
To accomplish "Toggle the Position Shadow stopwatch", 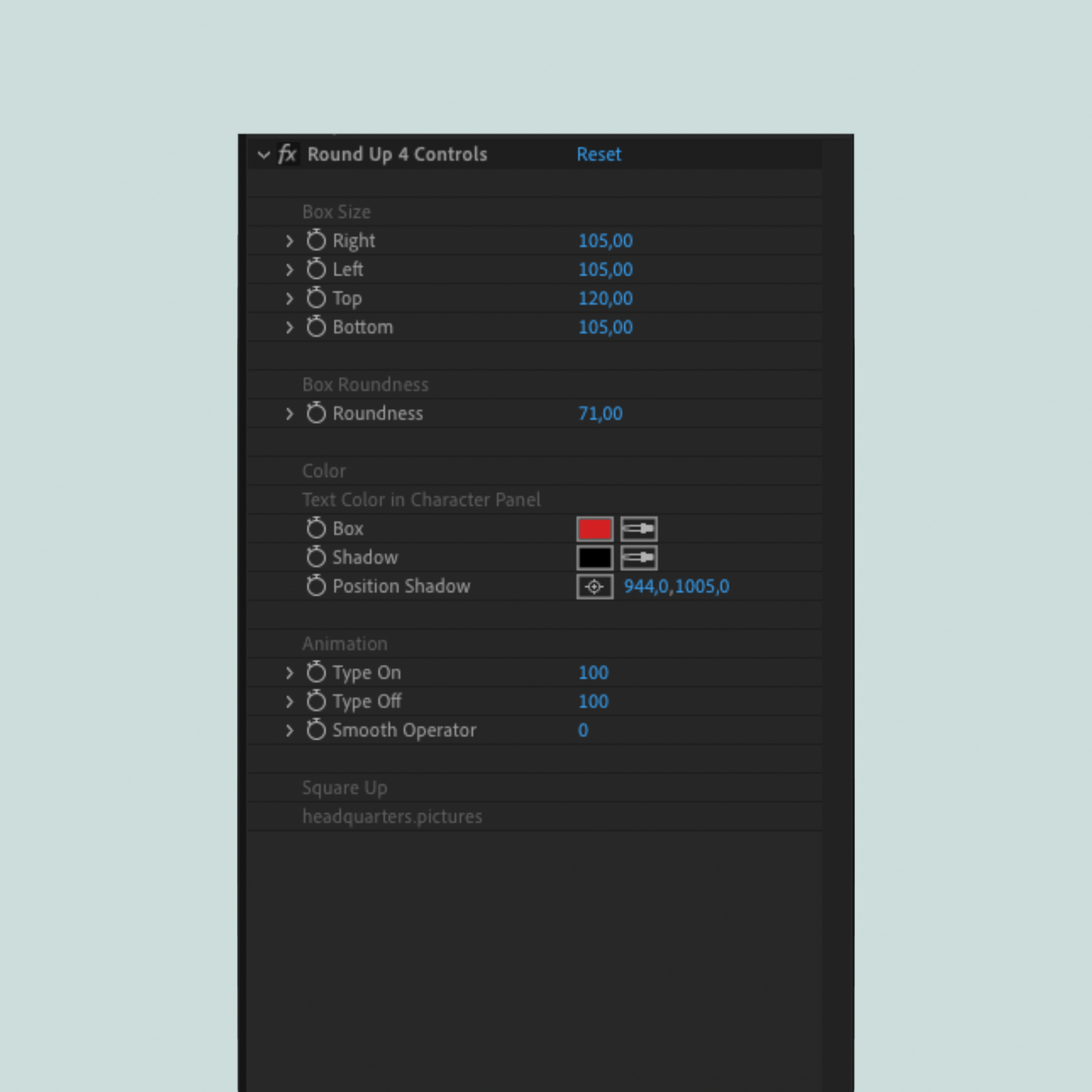I will (316, 586).
